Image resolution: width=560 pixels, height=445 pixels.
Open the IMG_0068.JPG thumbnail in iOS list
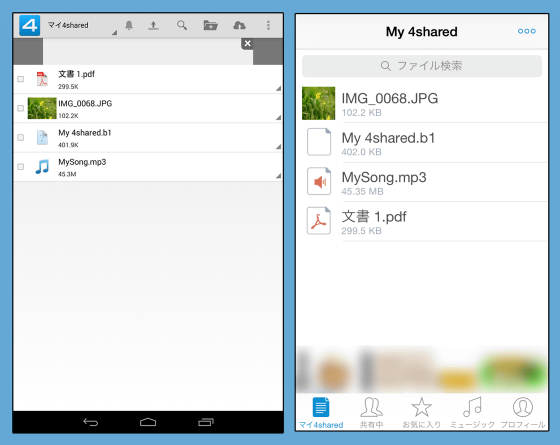[x=319, y=103]
